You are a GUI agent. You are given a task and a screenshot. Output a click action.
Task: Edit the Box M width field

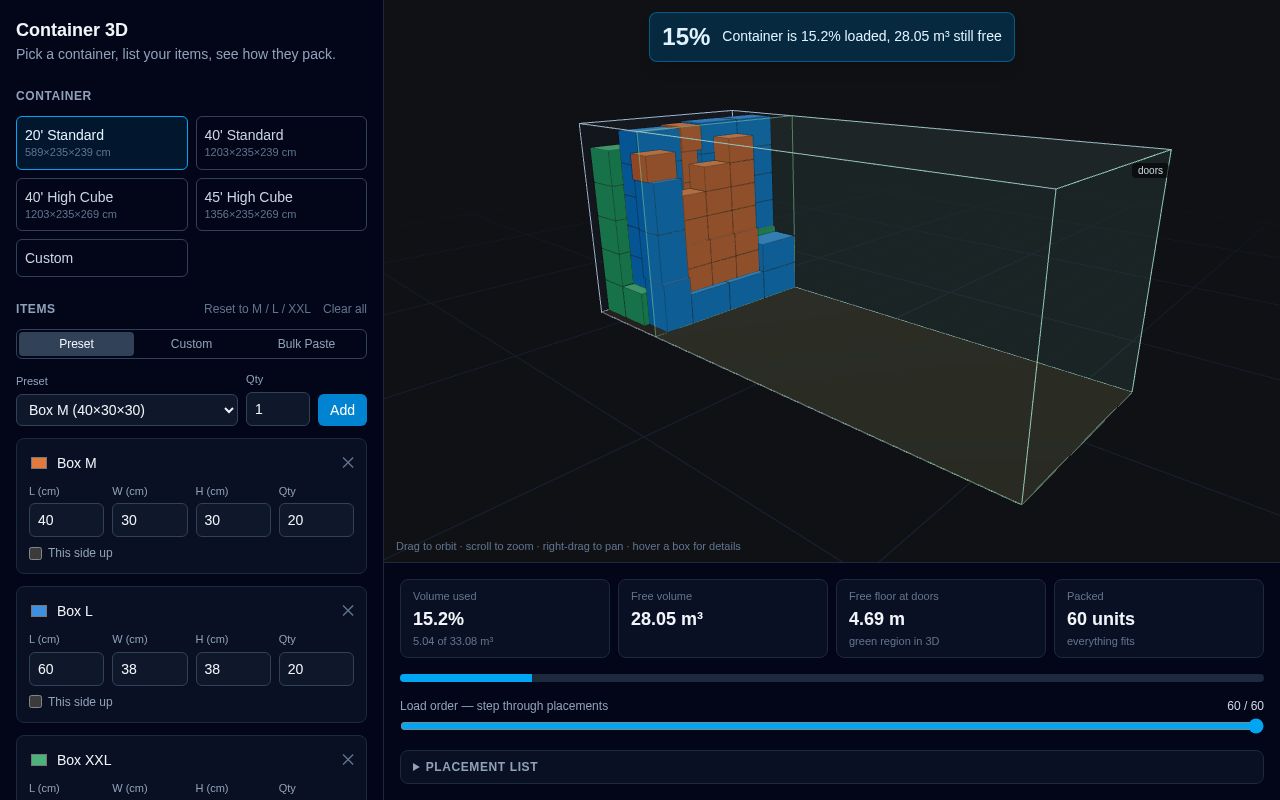tap(150, 520)
